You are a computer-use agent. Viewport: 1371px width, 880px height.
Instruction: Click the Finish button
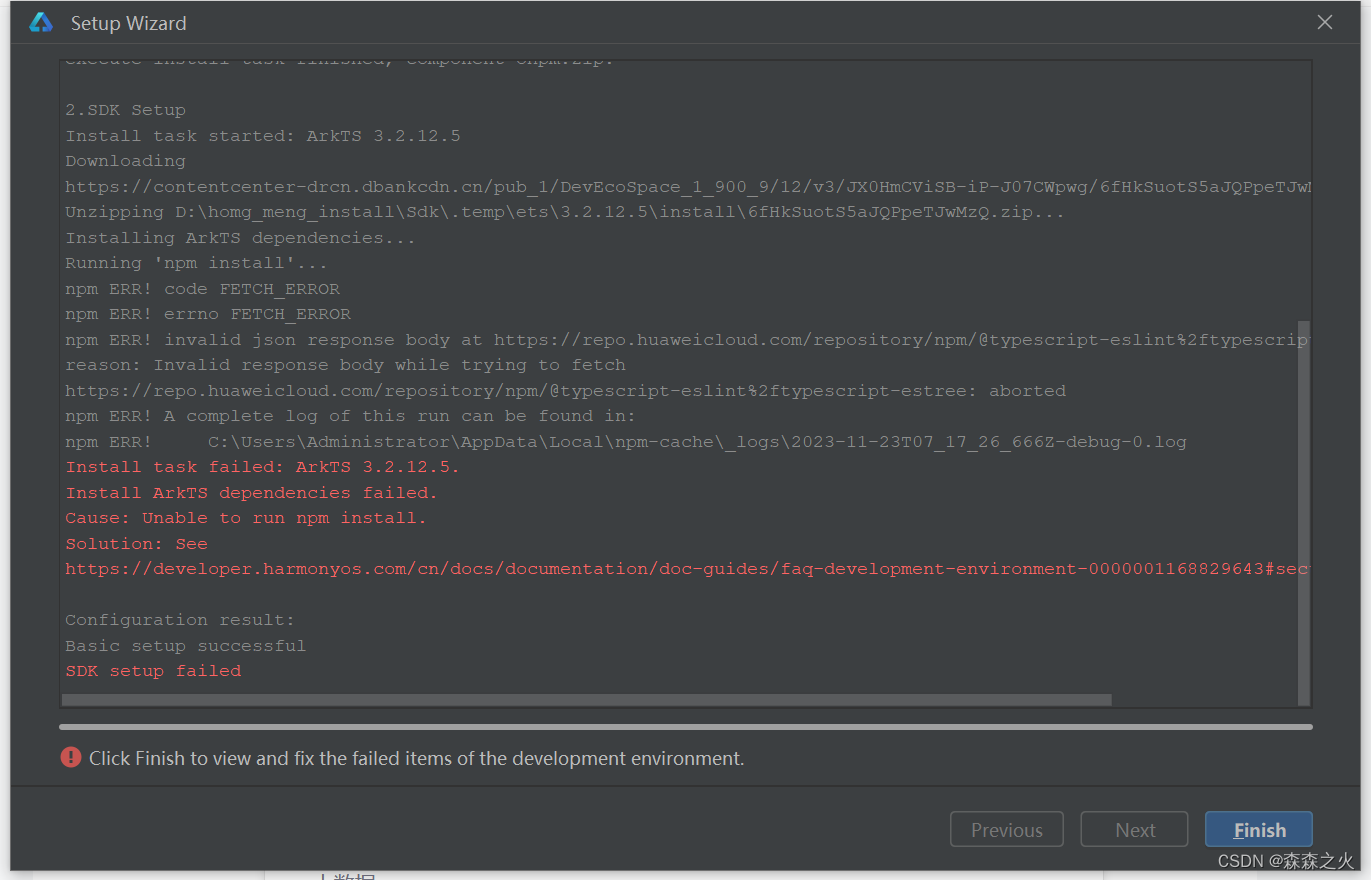1259,830
